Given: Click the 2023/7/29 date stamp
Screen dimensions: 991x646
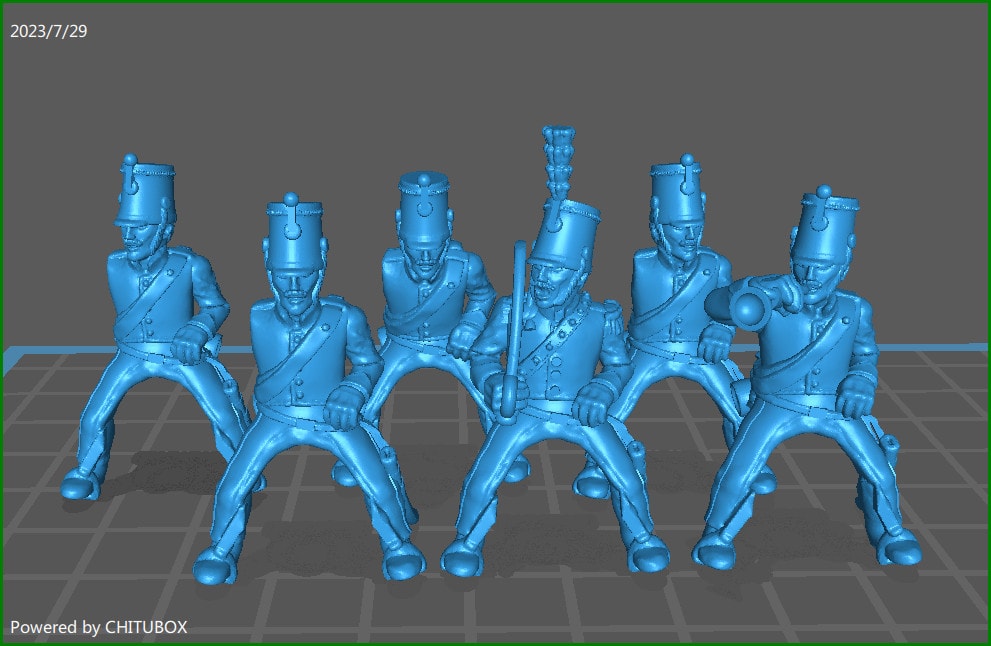Looking at the screenshot, I should pos(49,32).
